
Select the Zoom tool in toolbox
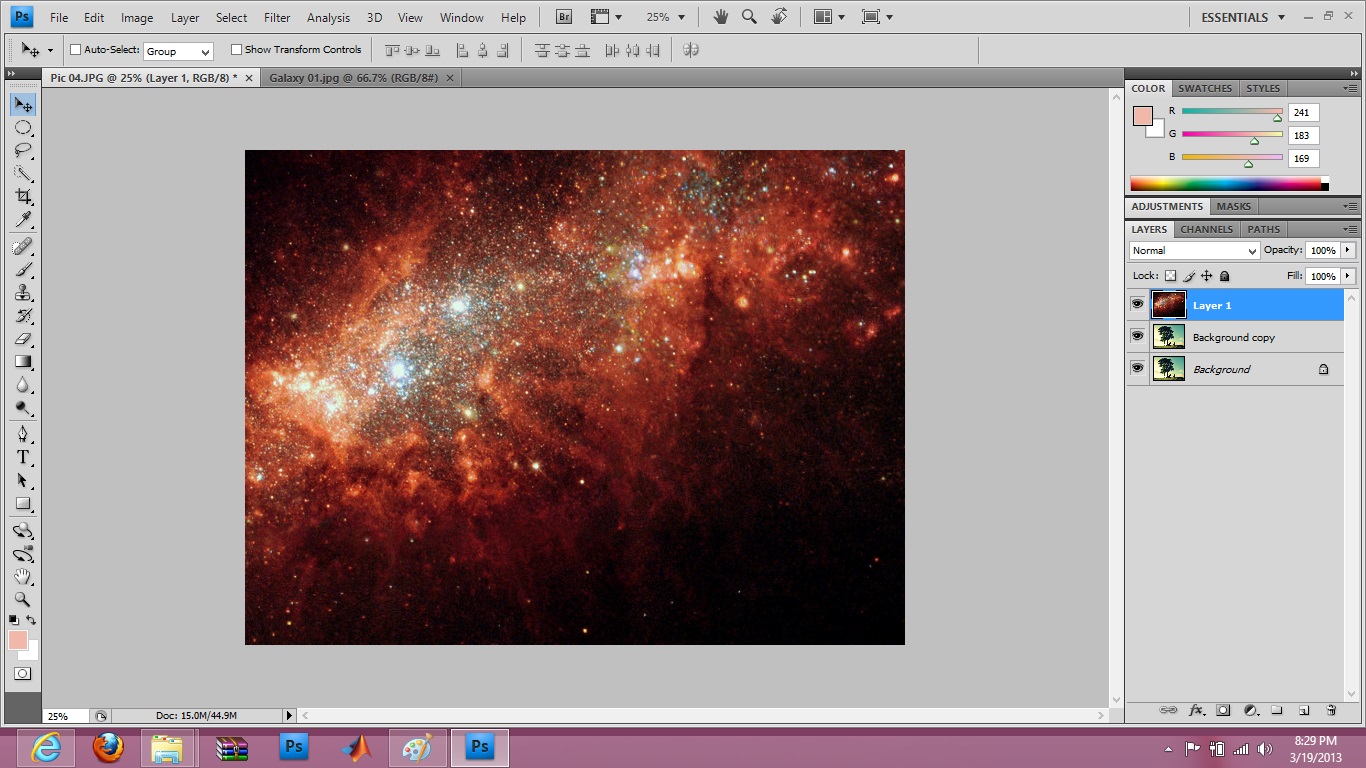[23, 600]
